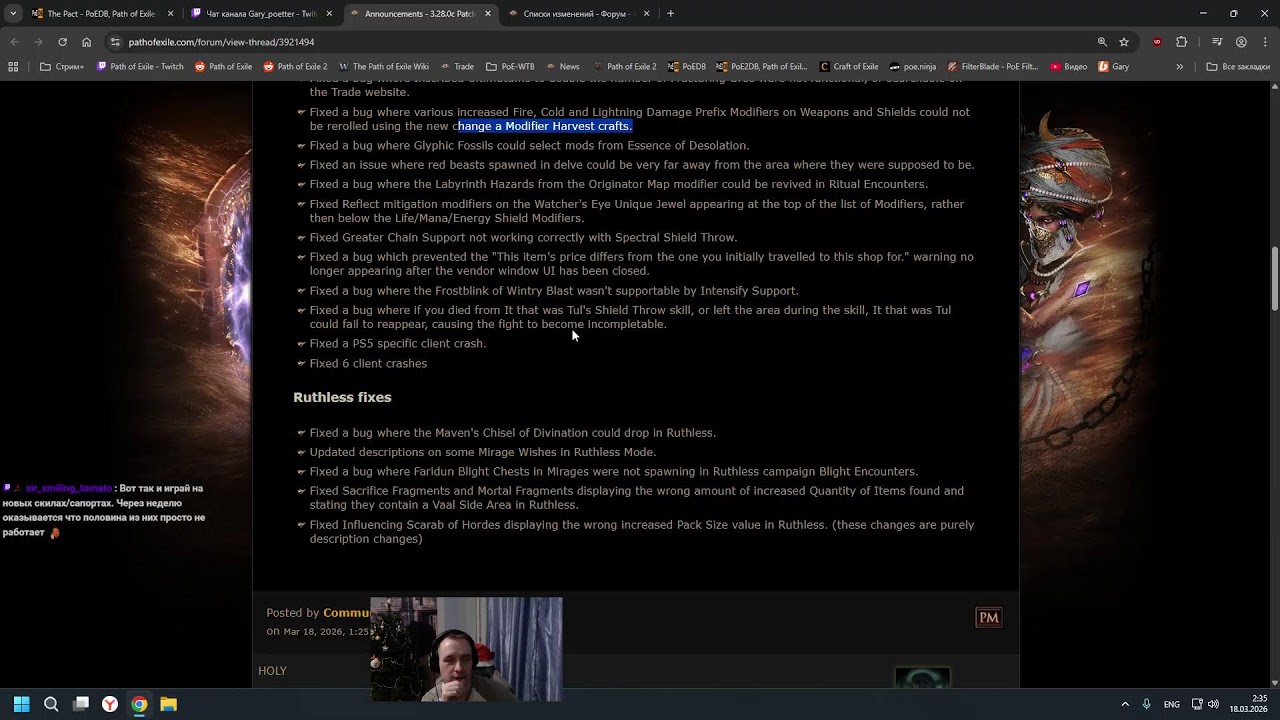This screenshot has height=720, width=1280.
Task: Click 'Fixed a PS5 specific client crash.' line
Action: coord(398,343)
